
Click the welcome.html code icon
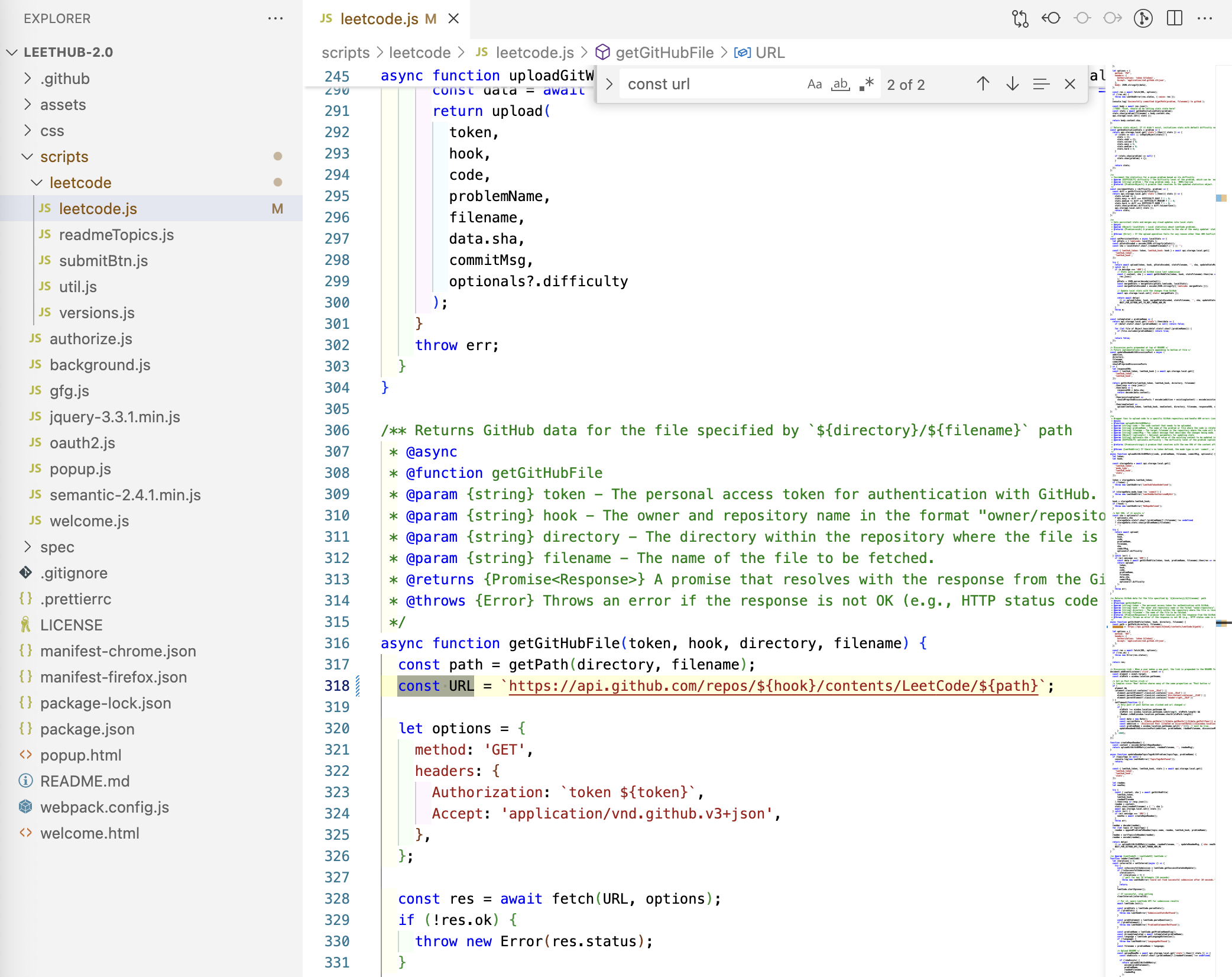click(x=25, y=833)
